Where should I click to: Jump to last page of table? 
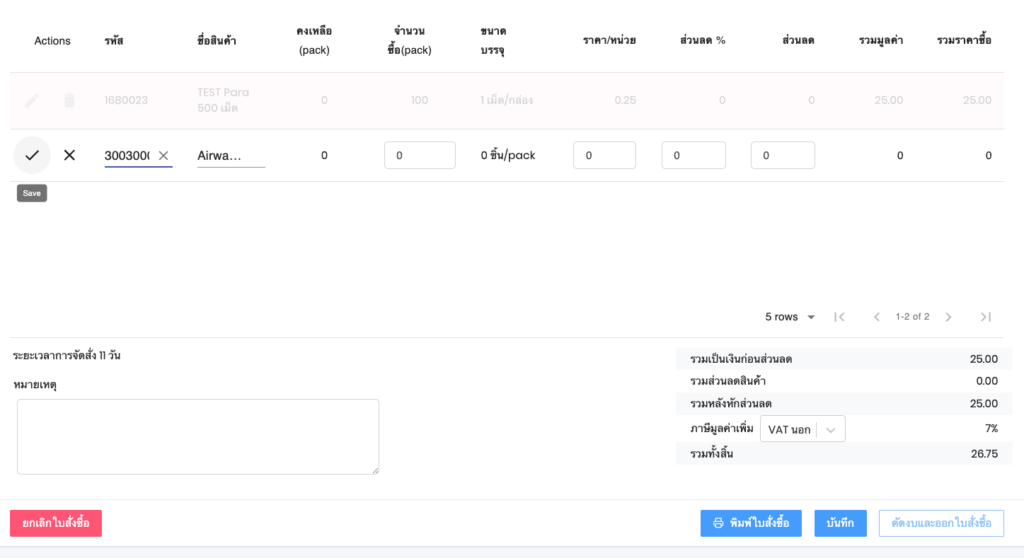click(x=985, y=317)
